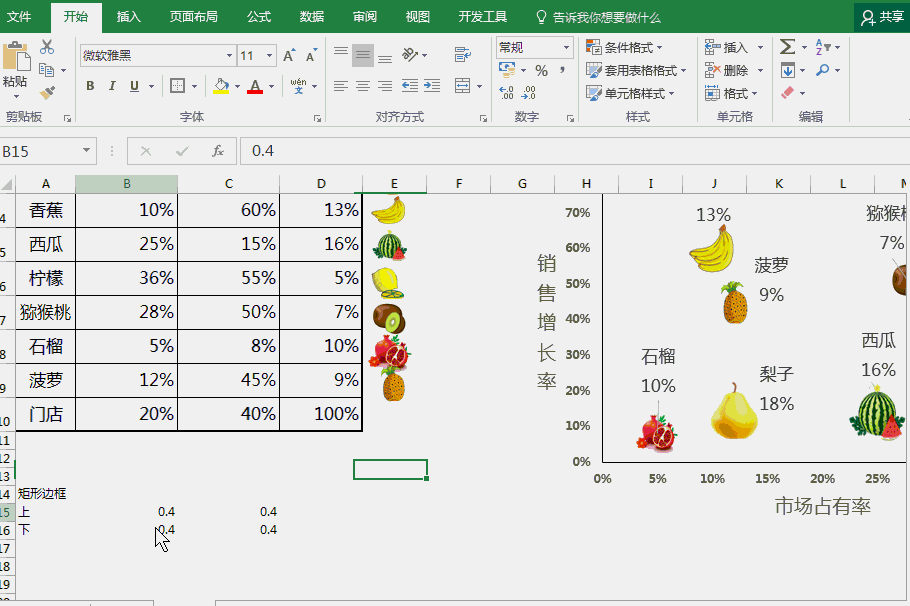Click the Find magnifier icon

coord(823,68)
